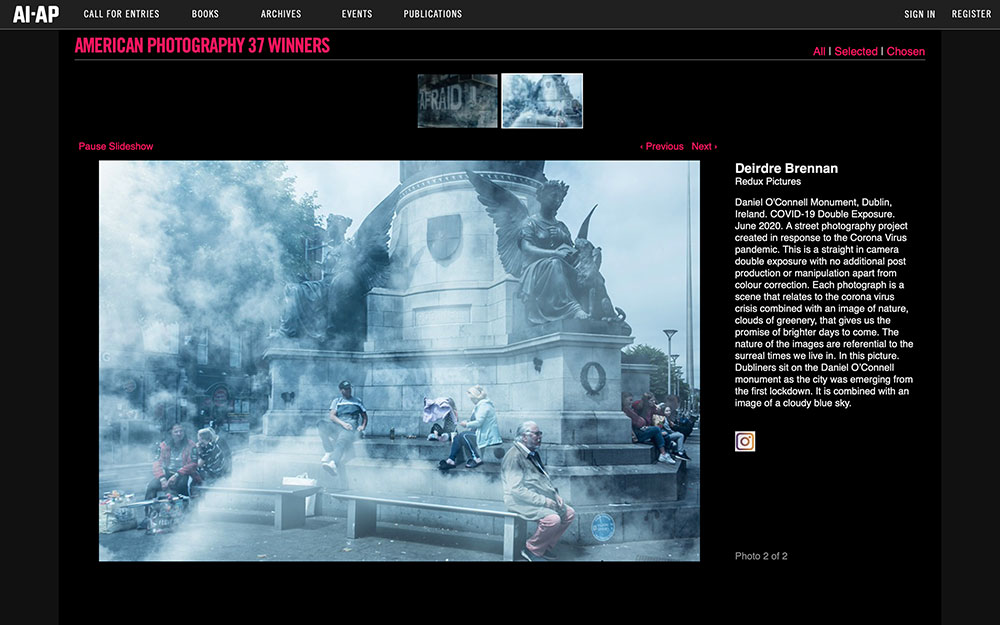This screenshot has width=1000, height=625.
Task: Select Events in the top navigation
Action: point(356,14)
